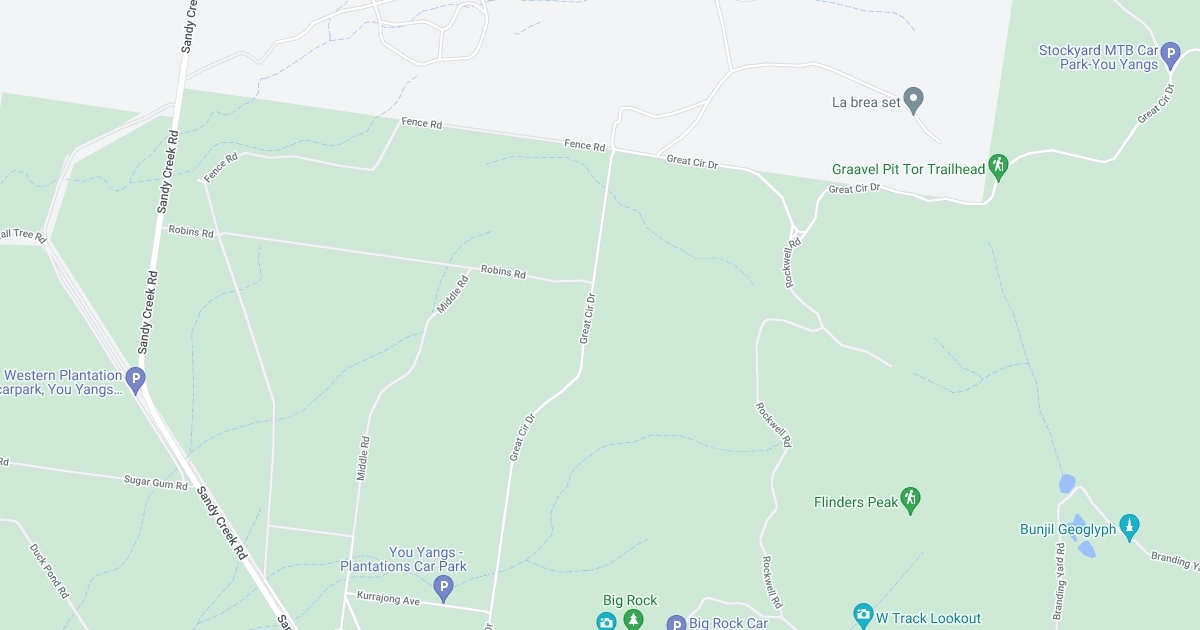Click the Flinders Peak hiking icon
Image resolution: width=1200 pixels, height=630 pixels.
pos(910,499)
